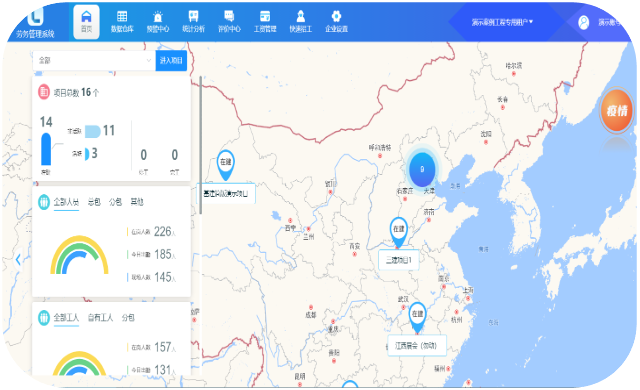Click the user avatar icon
640x390 pixels.
pos(584,22)
